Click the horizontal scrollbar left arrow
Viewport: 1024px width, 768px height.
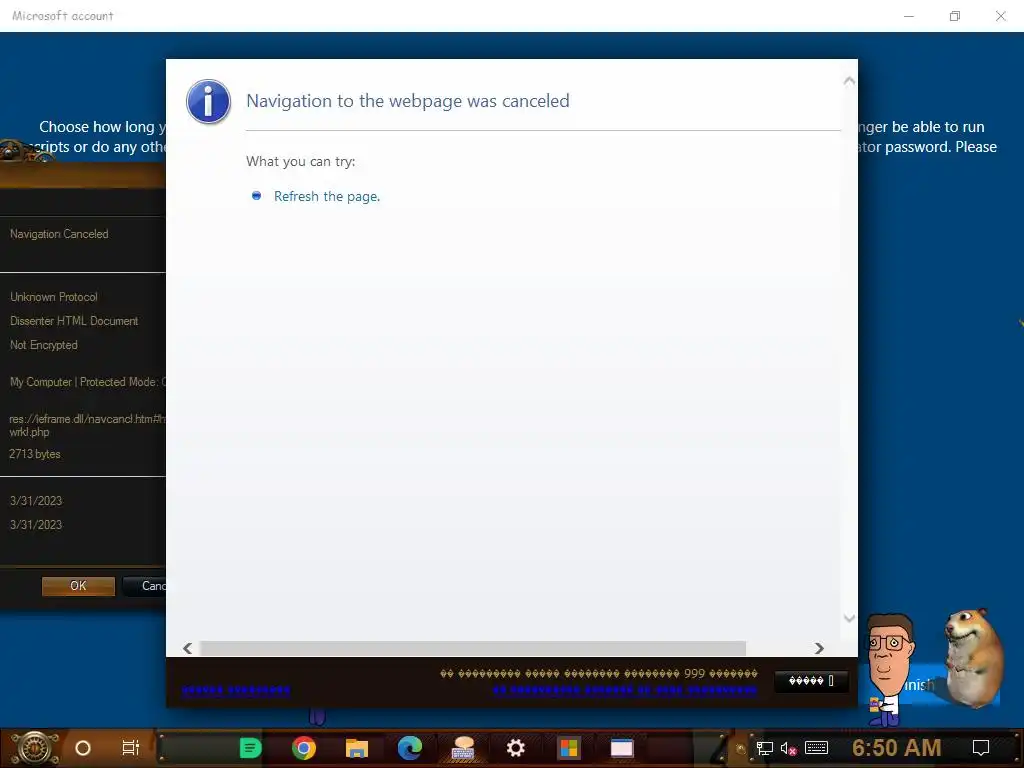[188, 648]
